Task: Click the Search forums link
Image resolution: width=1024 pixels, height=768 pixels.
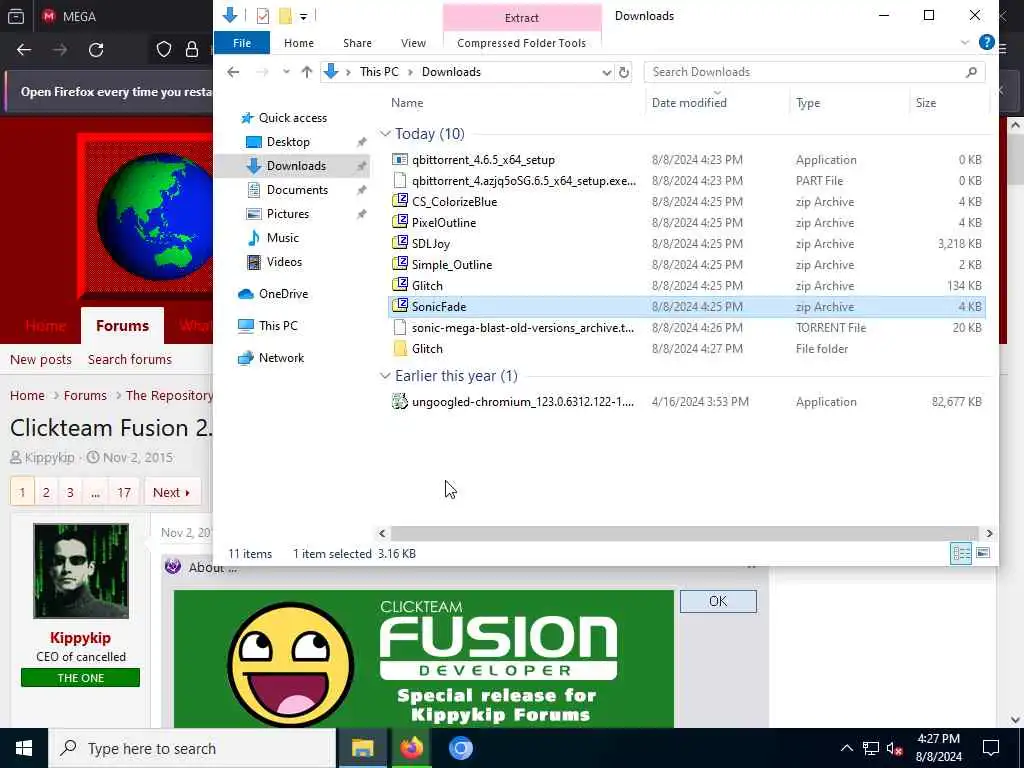Action: pos(129,360)
